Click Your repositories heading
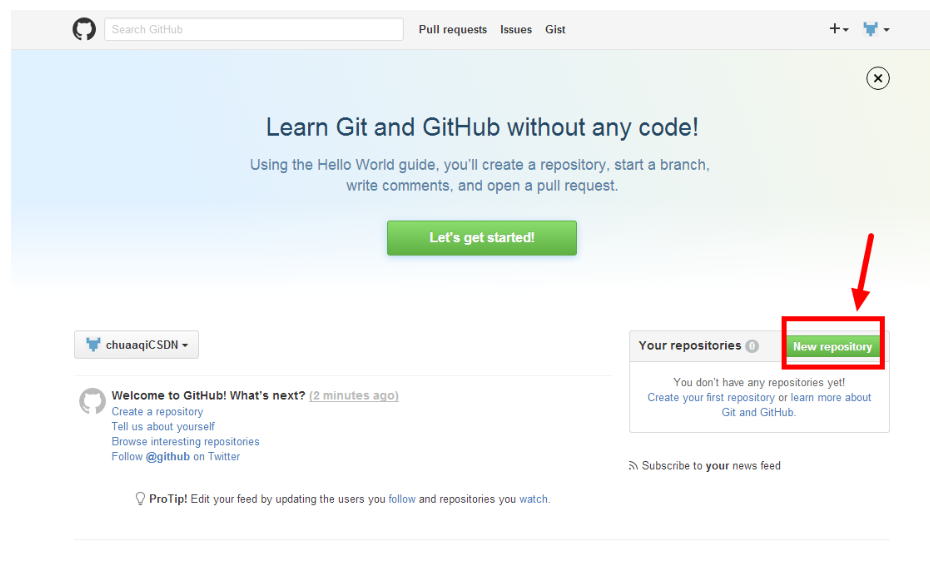This screenshot has width=930, height=568. tap(690, 346)
